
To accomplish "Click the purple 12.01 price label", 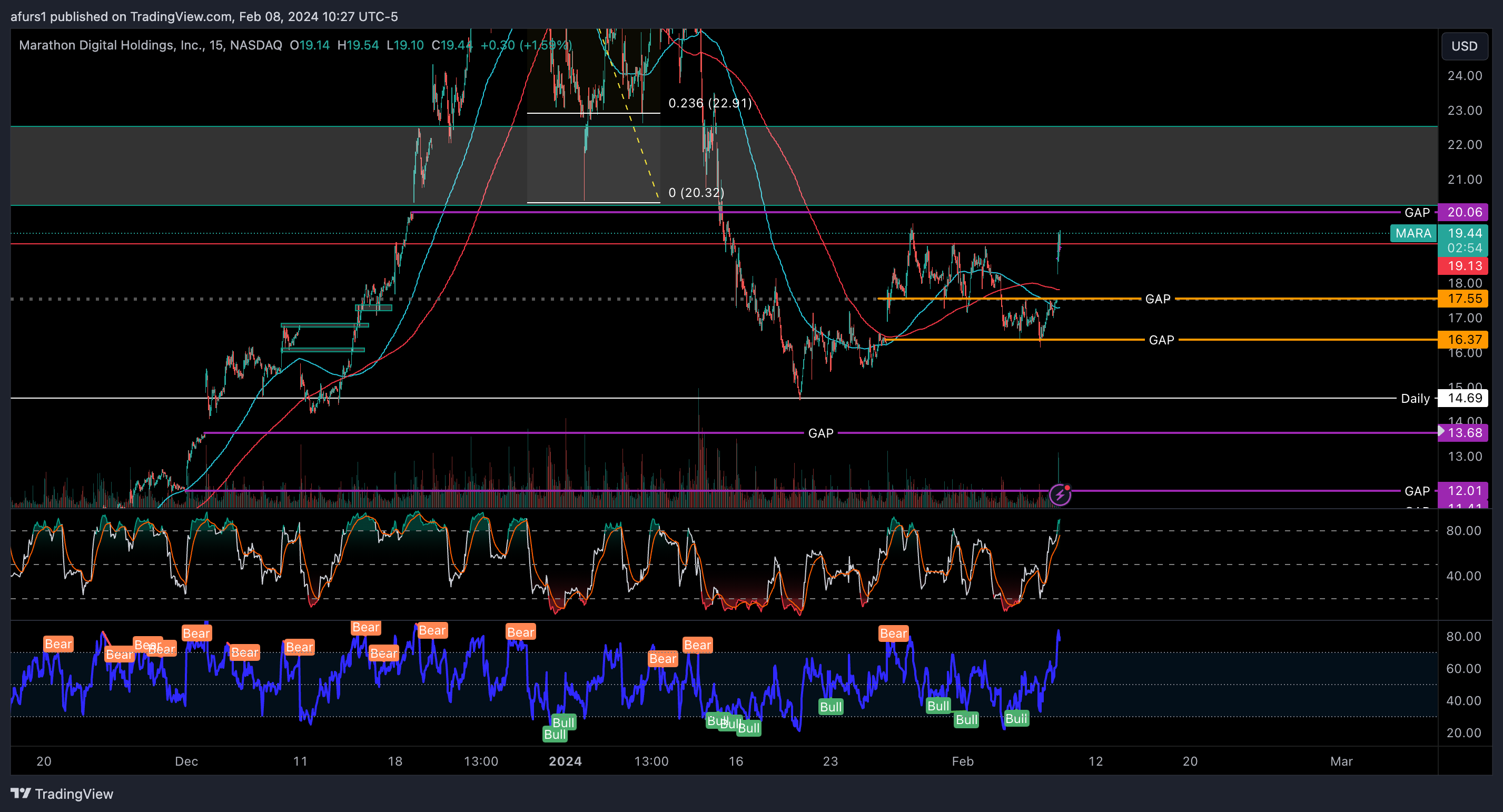I will (1464, 491).
